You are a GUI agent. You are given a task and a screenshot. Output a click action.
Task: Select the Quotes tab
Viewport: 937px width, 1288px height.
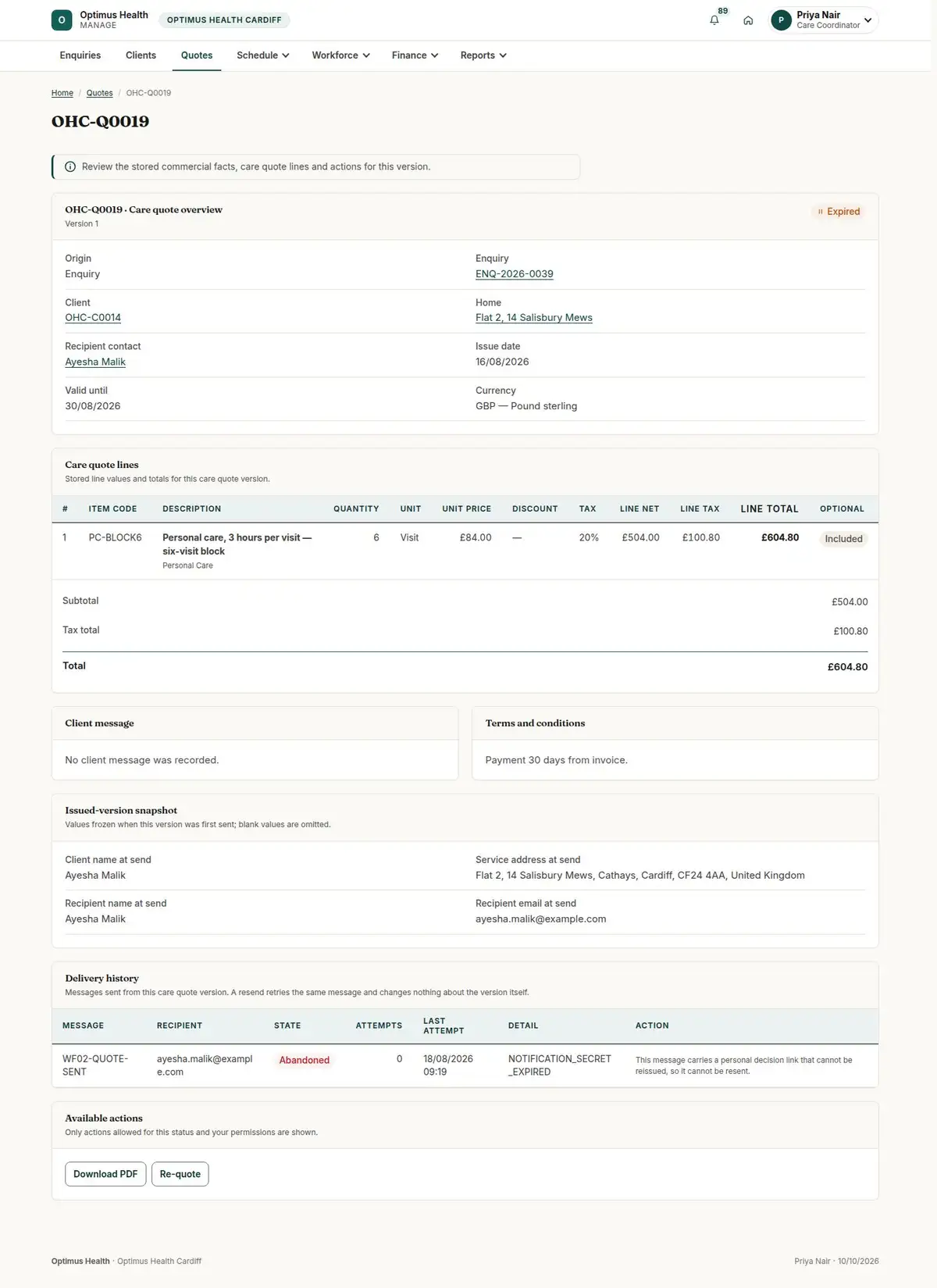(x=197, y=55)
